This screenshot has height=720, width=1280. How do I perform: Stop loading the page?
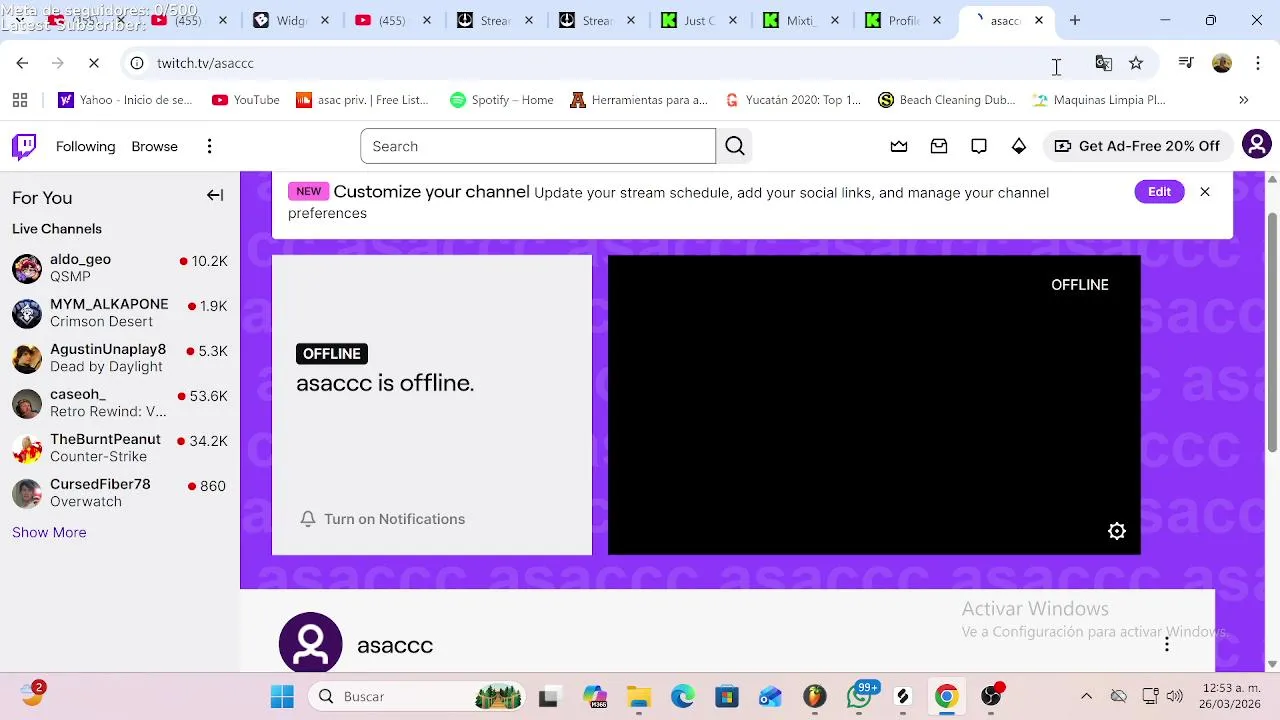point(94,63)
